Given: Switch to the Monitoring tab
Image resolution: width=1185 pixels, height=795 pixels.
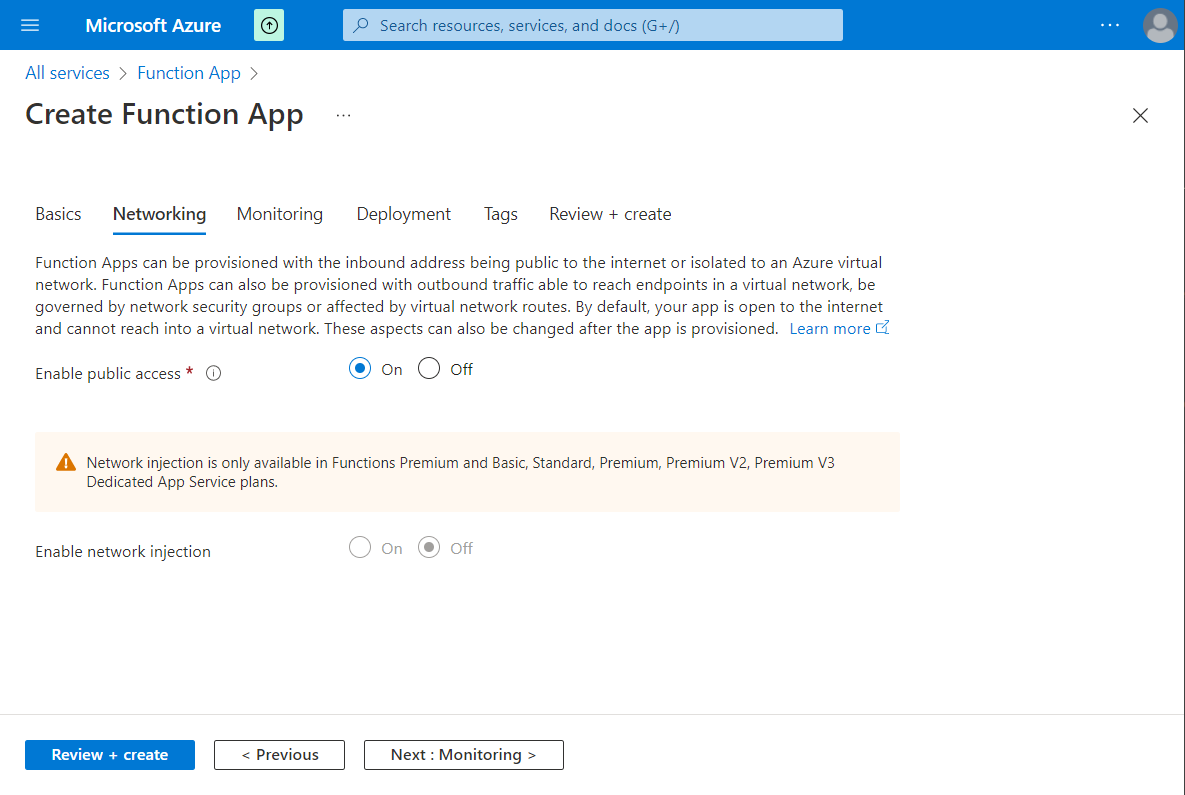Looking at the screenshot, I should [280, 214].
